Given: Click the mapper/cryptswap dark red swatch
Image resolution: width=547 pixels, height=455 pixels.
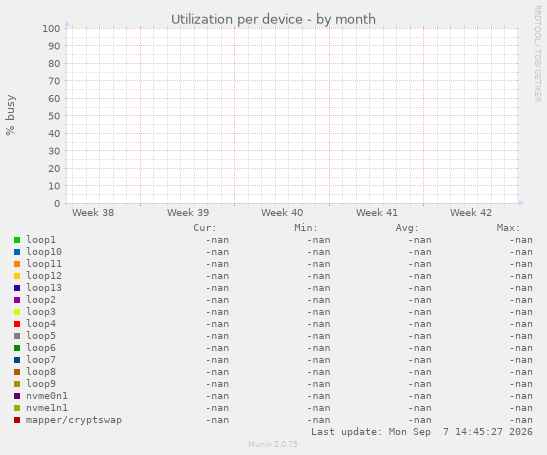Looking at the screenshot, I should coord(17,420).
